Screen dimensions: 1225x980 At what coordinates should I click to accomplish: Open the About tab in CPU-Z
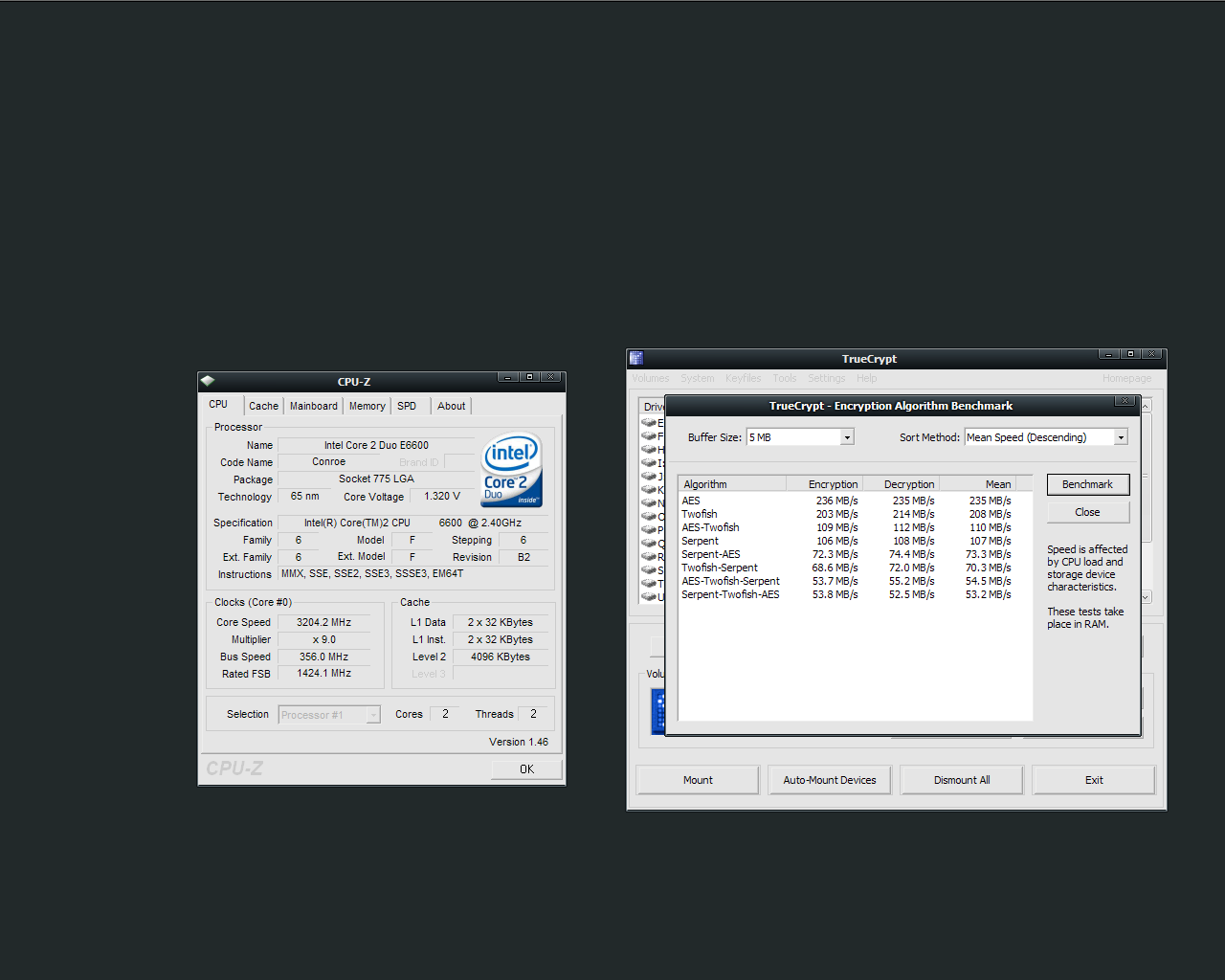(x=452, y=406)
